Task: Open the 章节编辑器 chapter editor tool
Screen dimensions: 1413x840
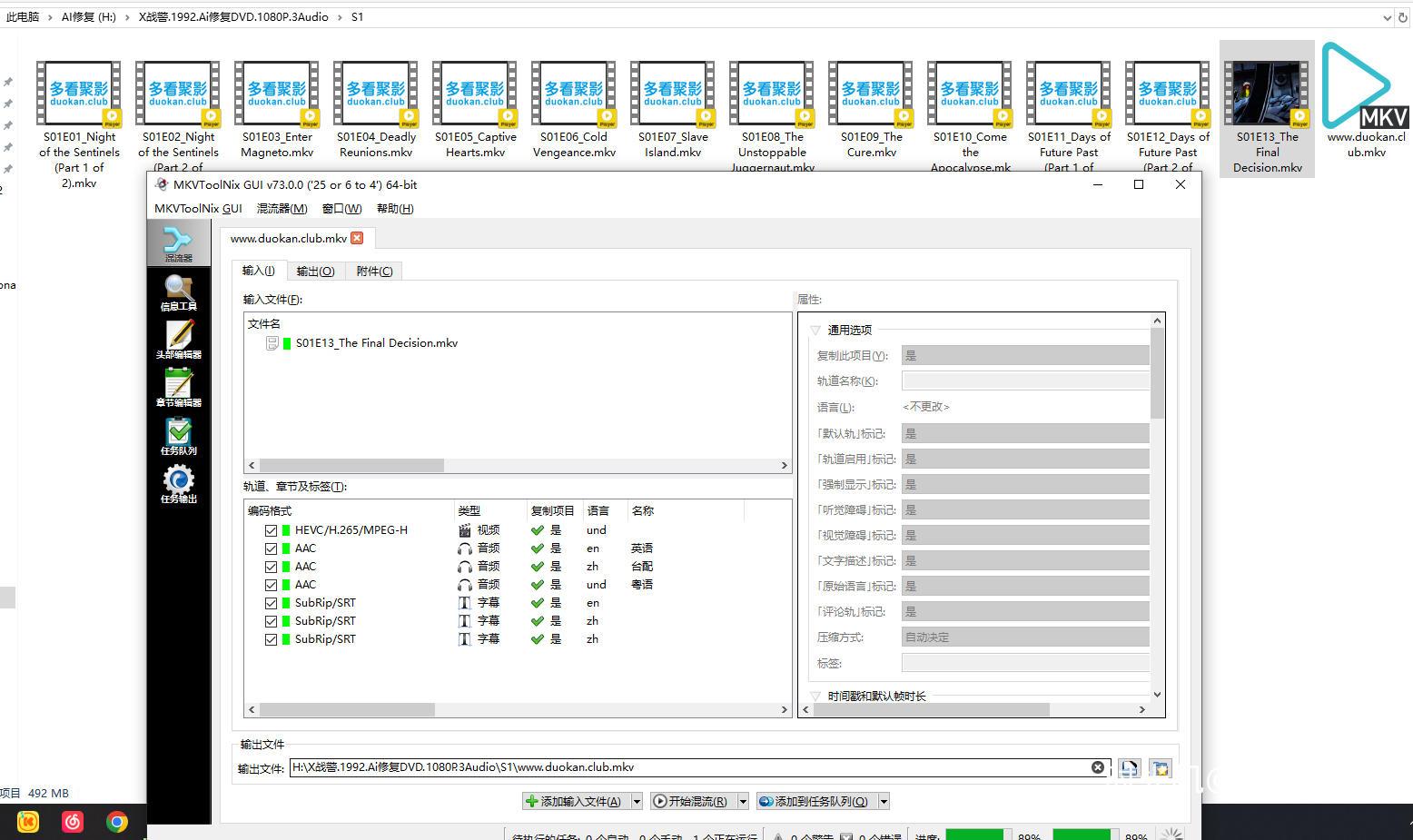Action: click(x=178, y=388)
